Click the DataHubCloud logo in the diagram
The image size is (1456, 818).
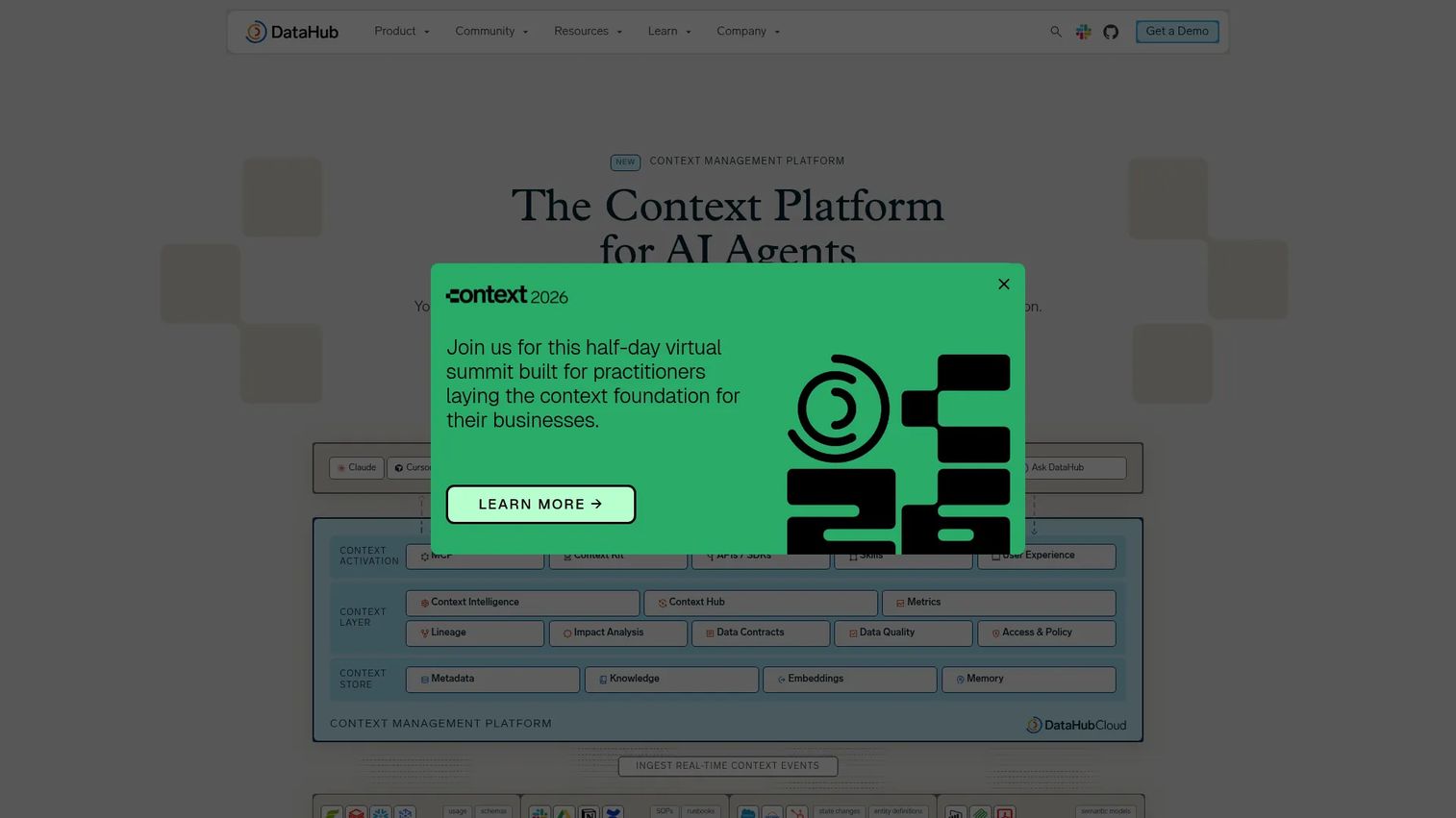coord(1076,725)
